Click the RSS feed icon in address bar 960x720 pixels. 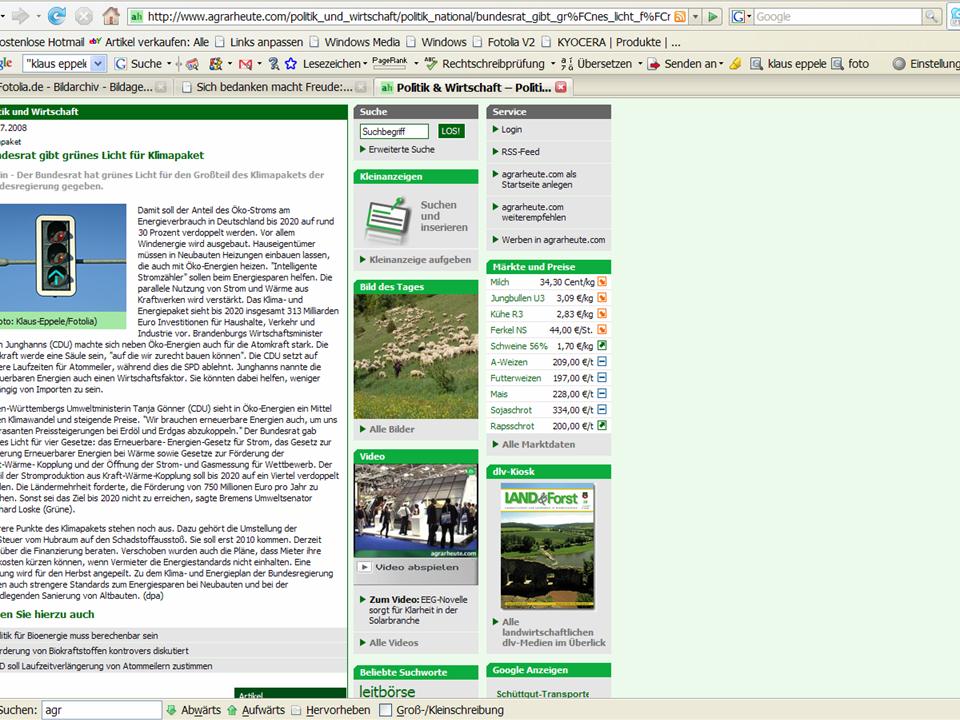click(680, 17)
